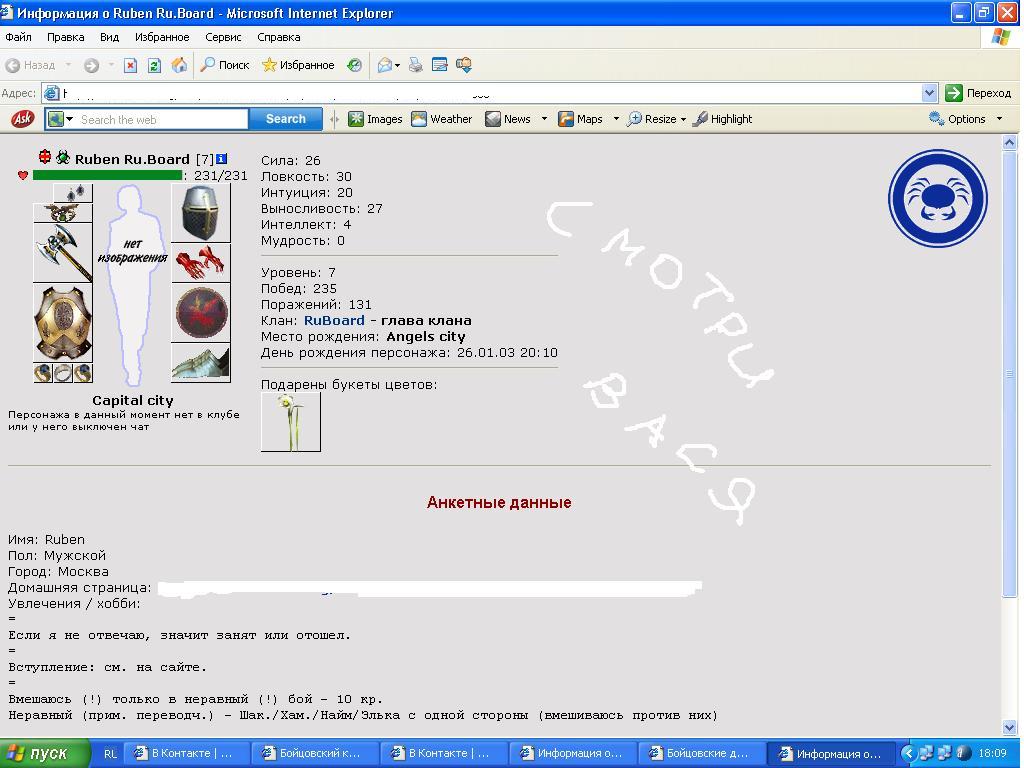Click the Discuss/Messenger toolbar icon

point(464,65)
